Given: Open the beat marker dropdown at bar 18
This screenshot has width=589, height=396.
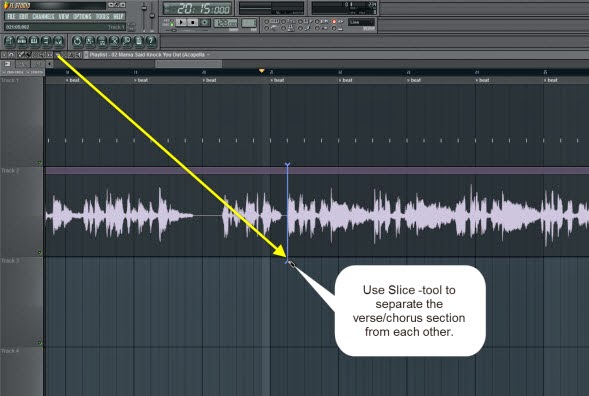Looking at the screenshot, I should pyautogui.click(x=72, y=80).
